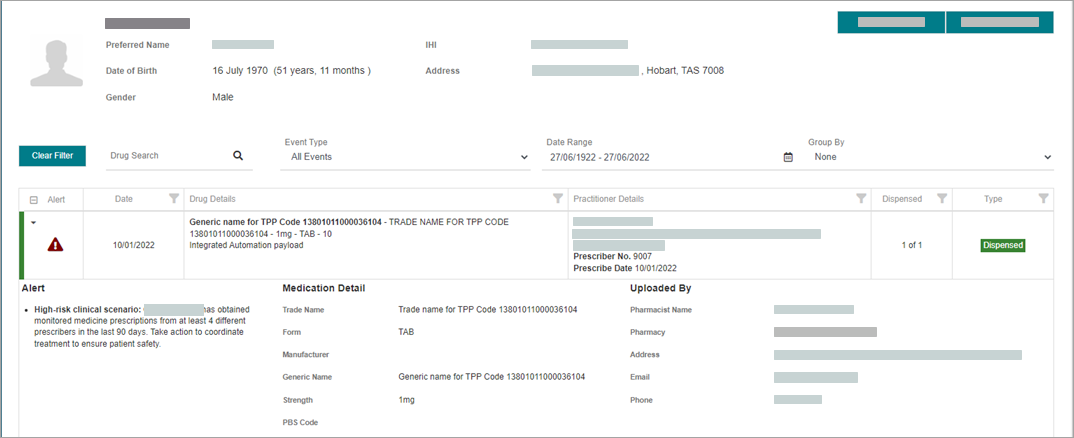Click the green Dispensed status badge
Screen dimensions: 1074x438
coord(1002,245)
